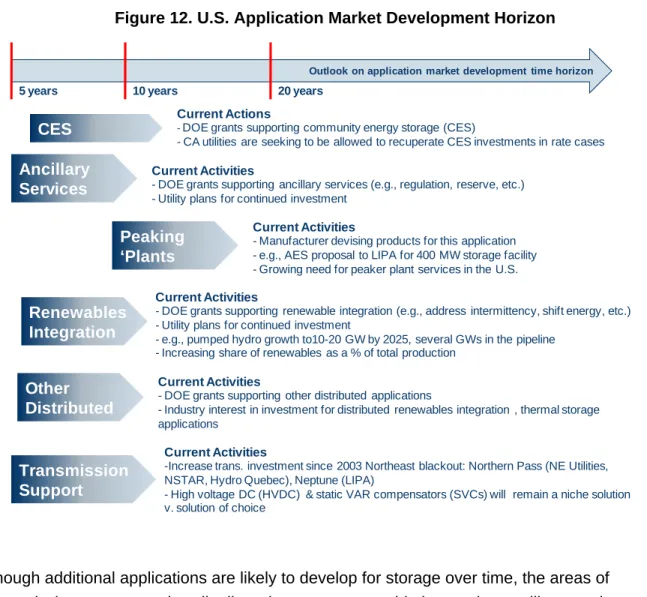Click 'Outlook on application market development time horizon' text

click(451, 71)
